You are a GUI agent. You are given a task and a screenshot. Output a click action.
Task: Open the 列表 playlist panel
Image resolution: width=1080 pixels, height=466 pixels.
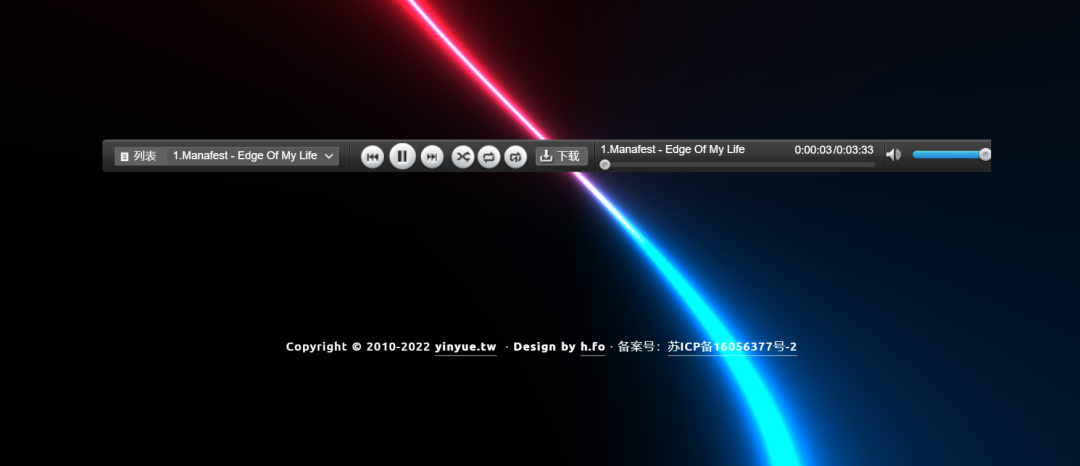pyautogui.click(x=139, y=156)
